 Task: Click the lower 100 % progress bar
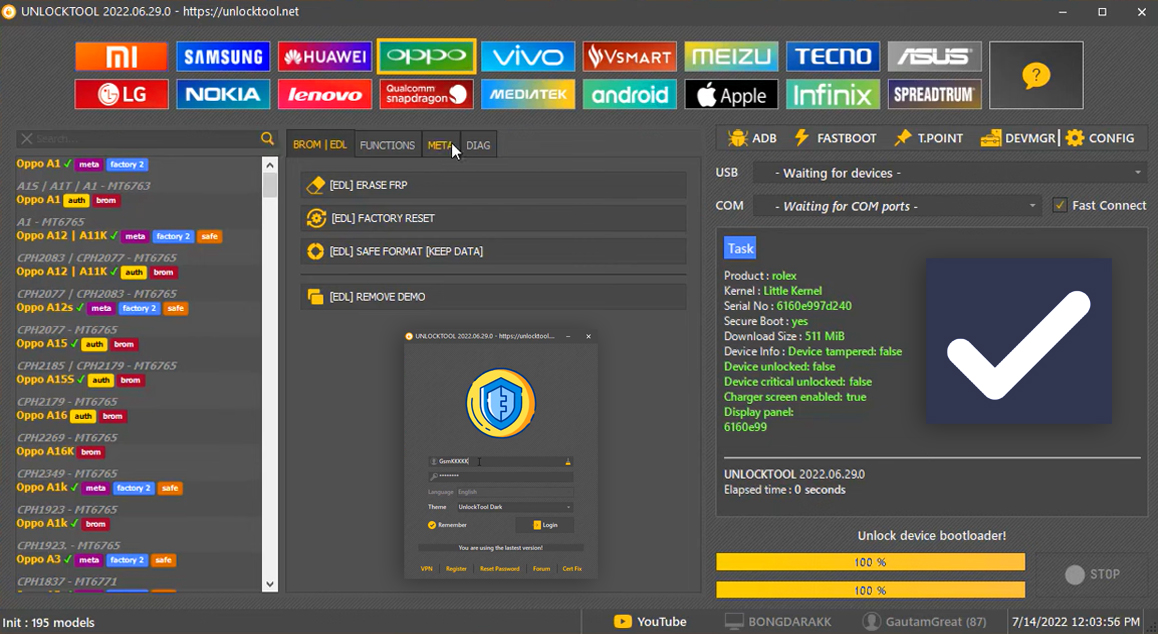870,590
